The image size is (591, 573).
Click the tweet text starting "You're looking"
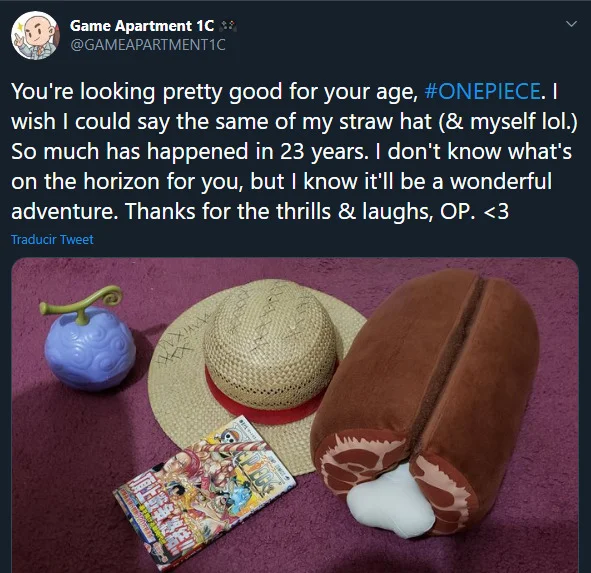(294, 152)
